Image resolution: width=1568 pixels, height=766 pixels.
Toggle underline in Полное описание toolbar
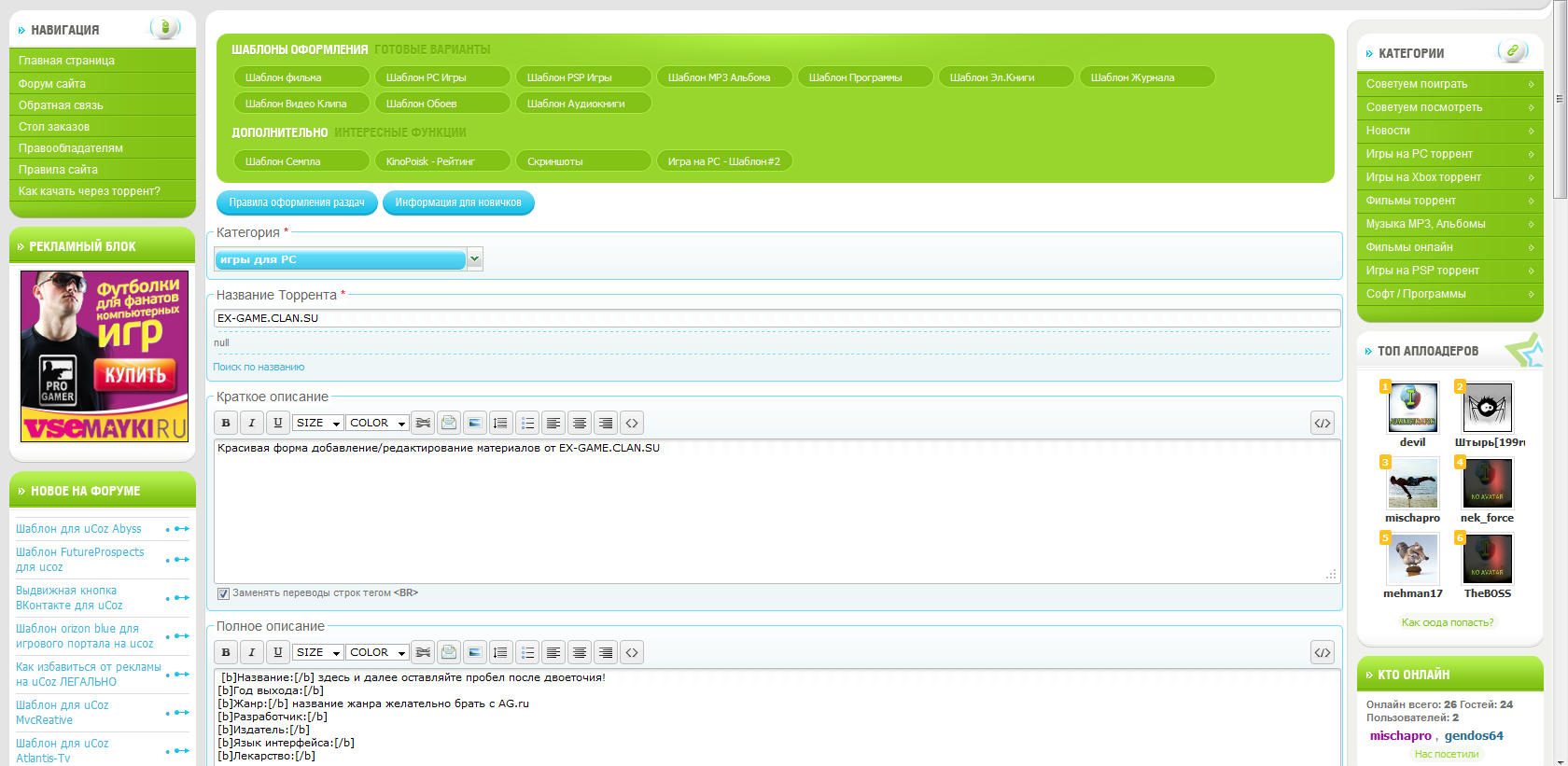[x=277, y=652]
